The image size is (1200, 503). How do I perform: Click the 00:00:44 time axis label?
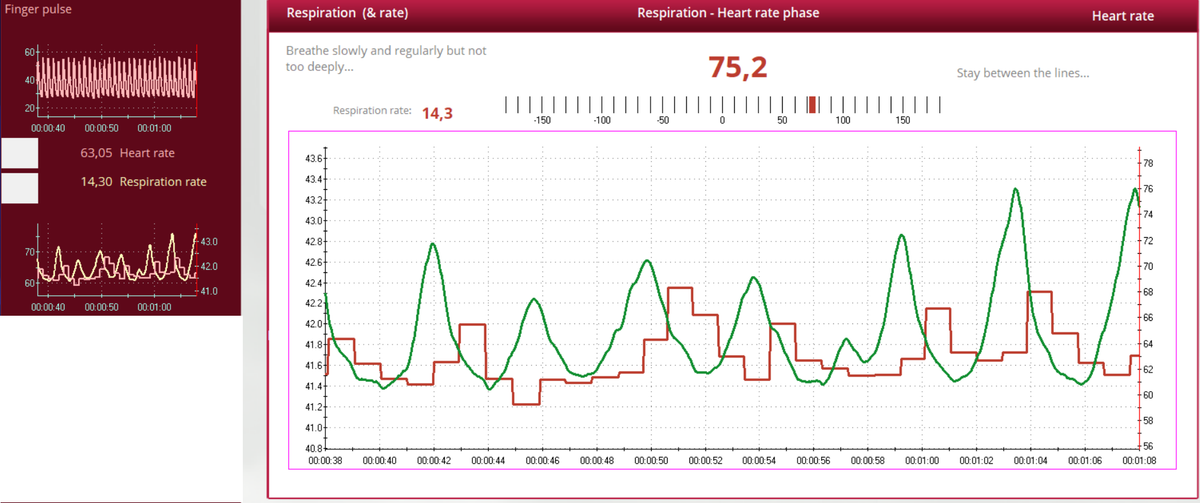tap(489, 461)
